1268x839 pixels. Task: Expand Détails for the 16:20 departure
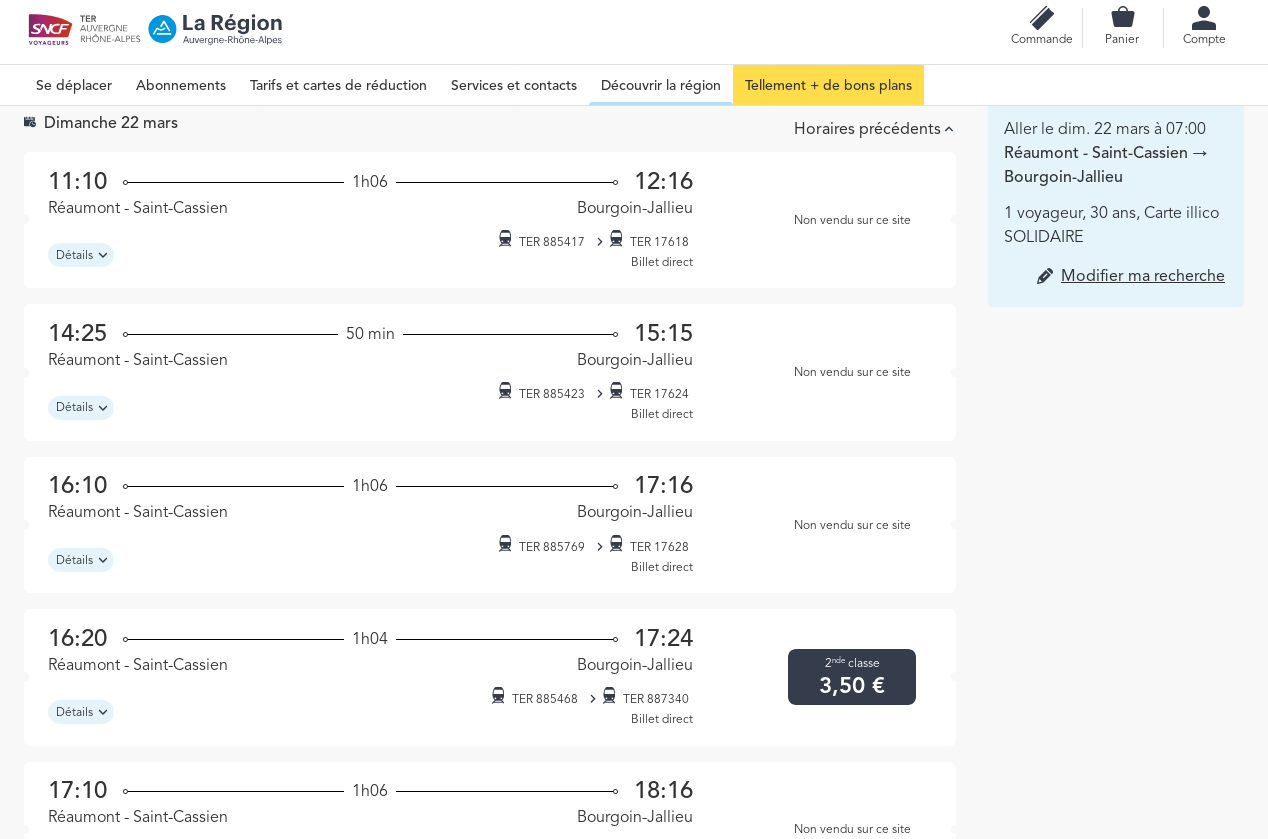81,712
